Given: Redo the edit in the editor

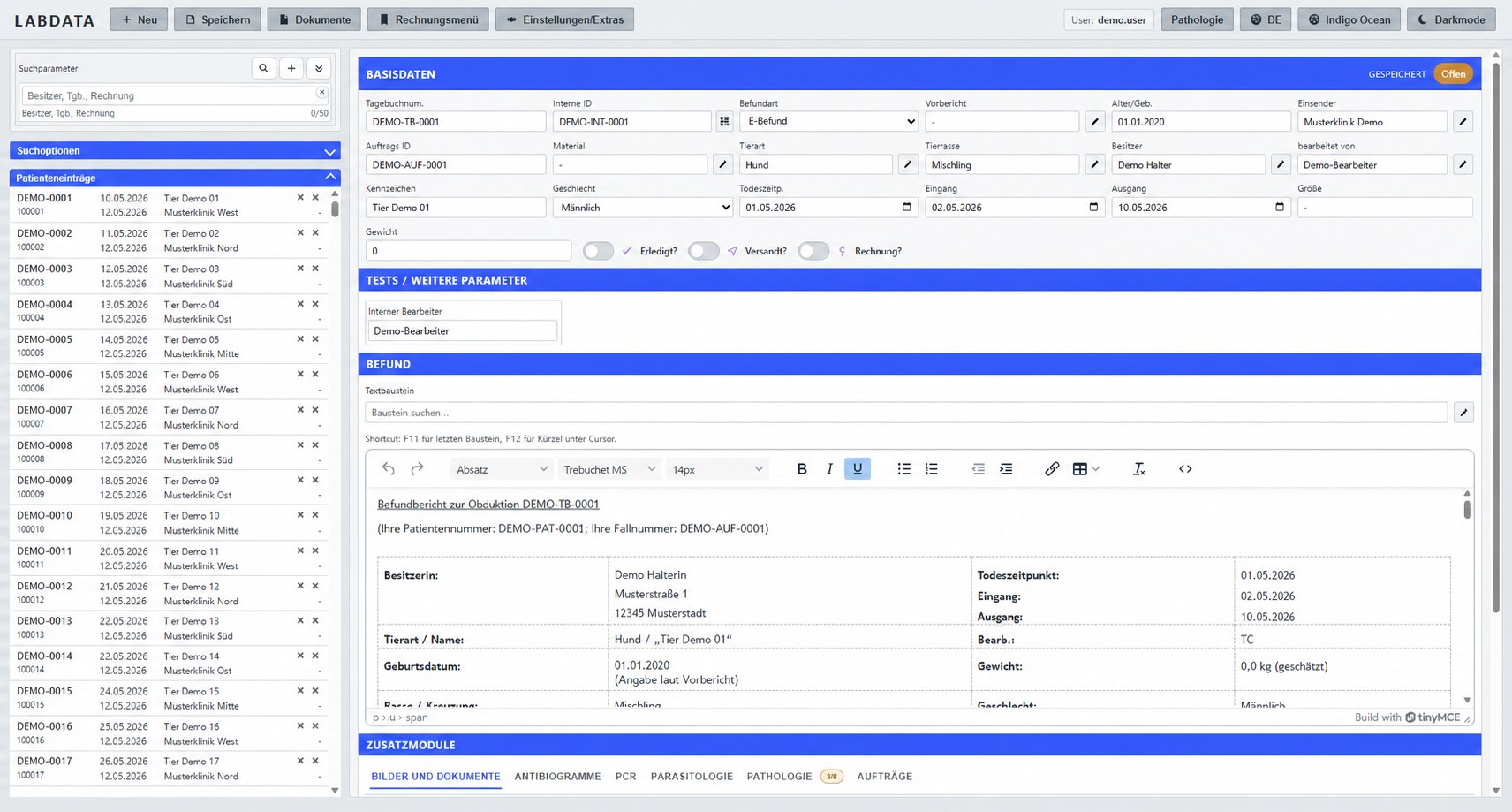Looking at the screenshot, I should (x=418, y=469).
